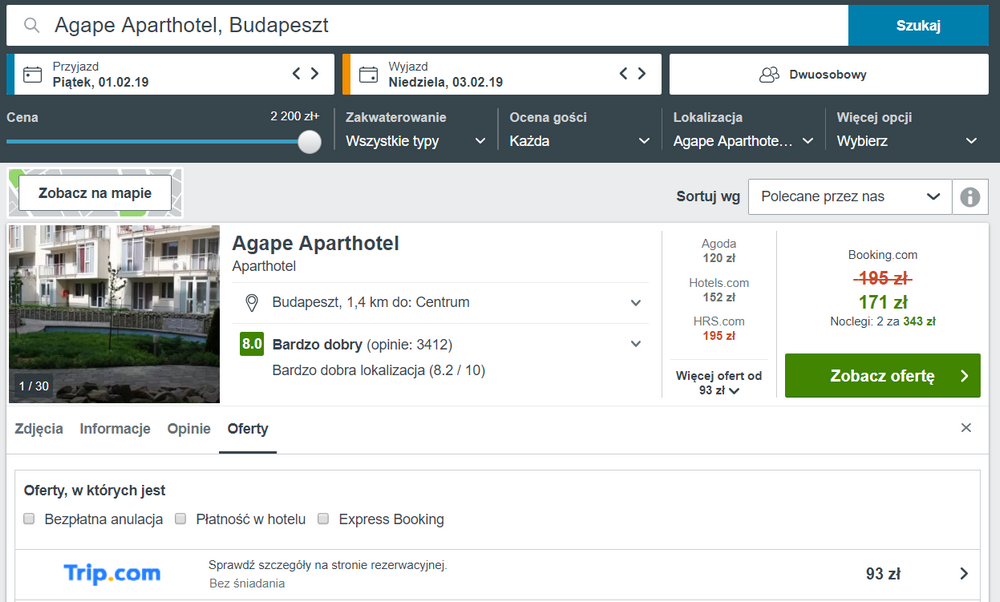Open the Agape Aparthotel photo thumbnail
The image size is (1000, 602).
[x=114, y=314]
